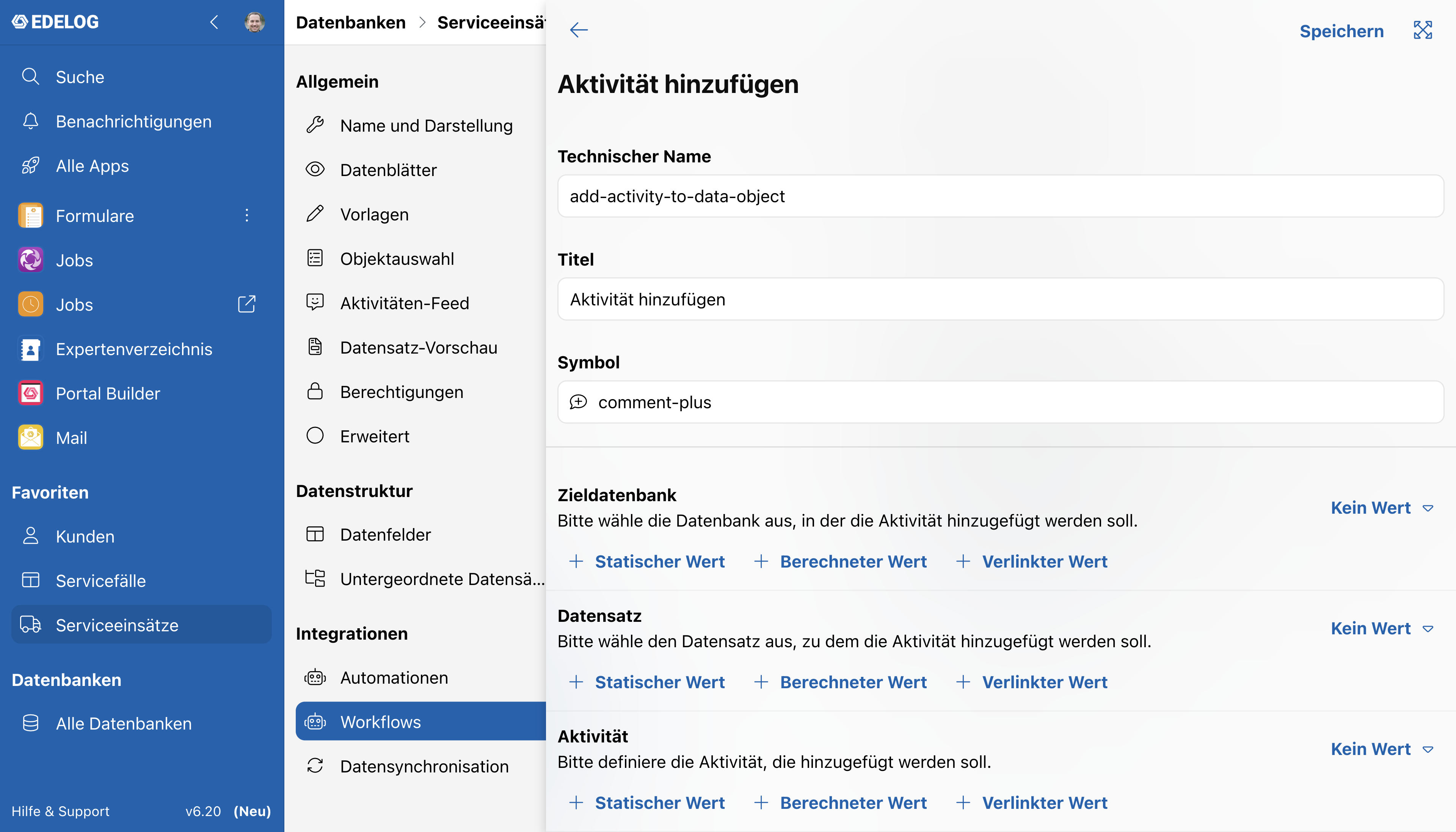Select the Workflows settings item
The width and height of the screenshot is (1456, 832).
tap(421, 722)
